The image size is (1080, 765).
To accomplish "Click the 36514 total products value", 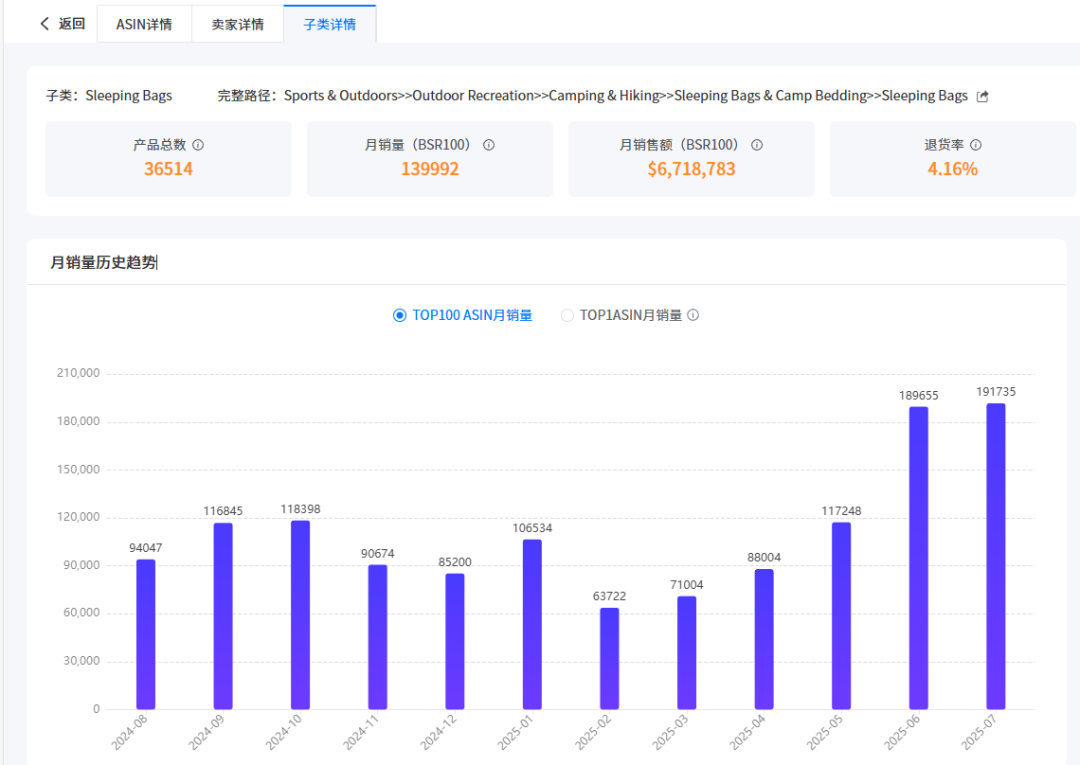I will 168,169.
